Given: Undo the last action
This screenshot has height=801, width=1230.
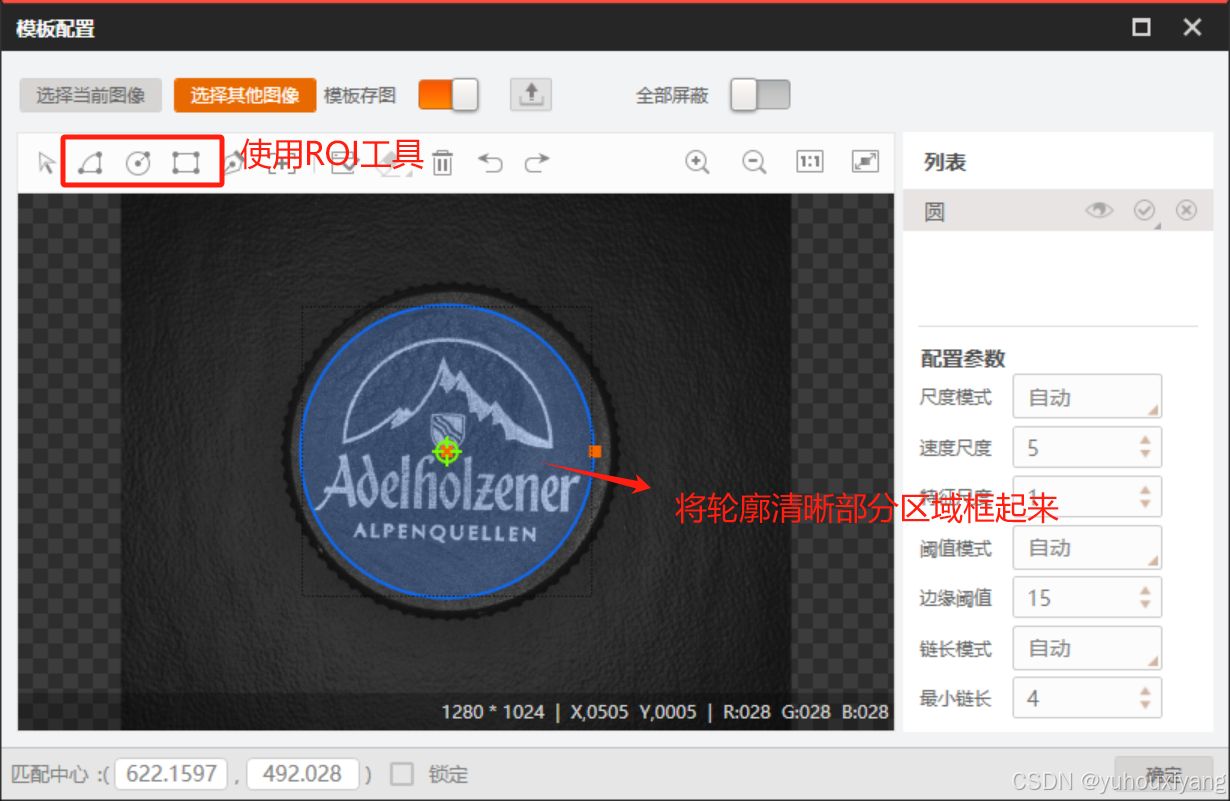Looking at the screenshot, I should tap(490, 162).
